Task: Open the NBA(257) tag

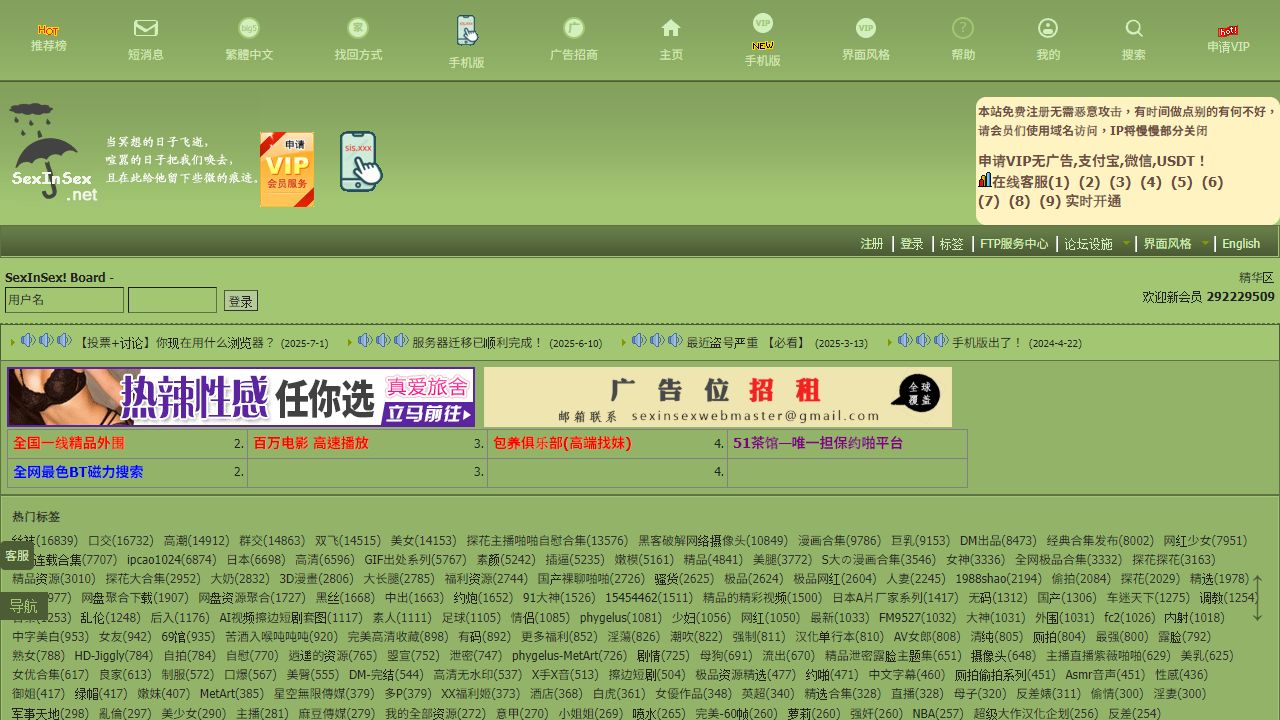Action: click(938, 714)
